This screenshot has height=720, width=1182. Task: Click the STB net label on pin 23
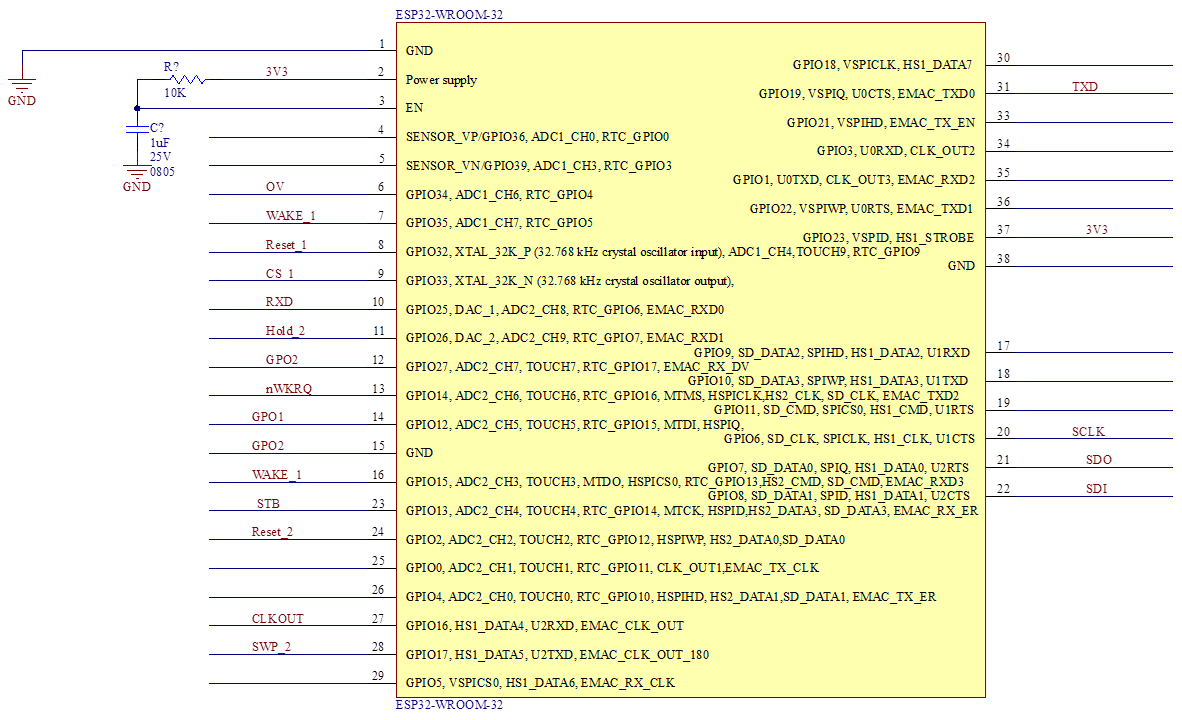coord(268,504)
